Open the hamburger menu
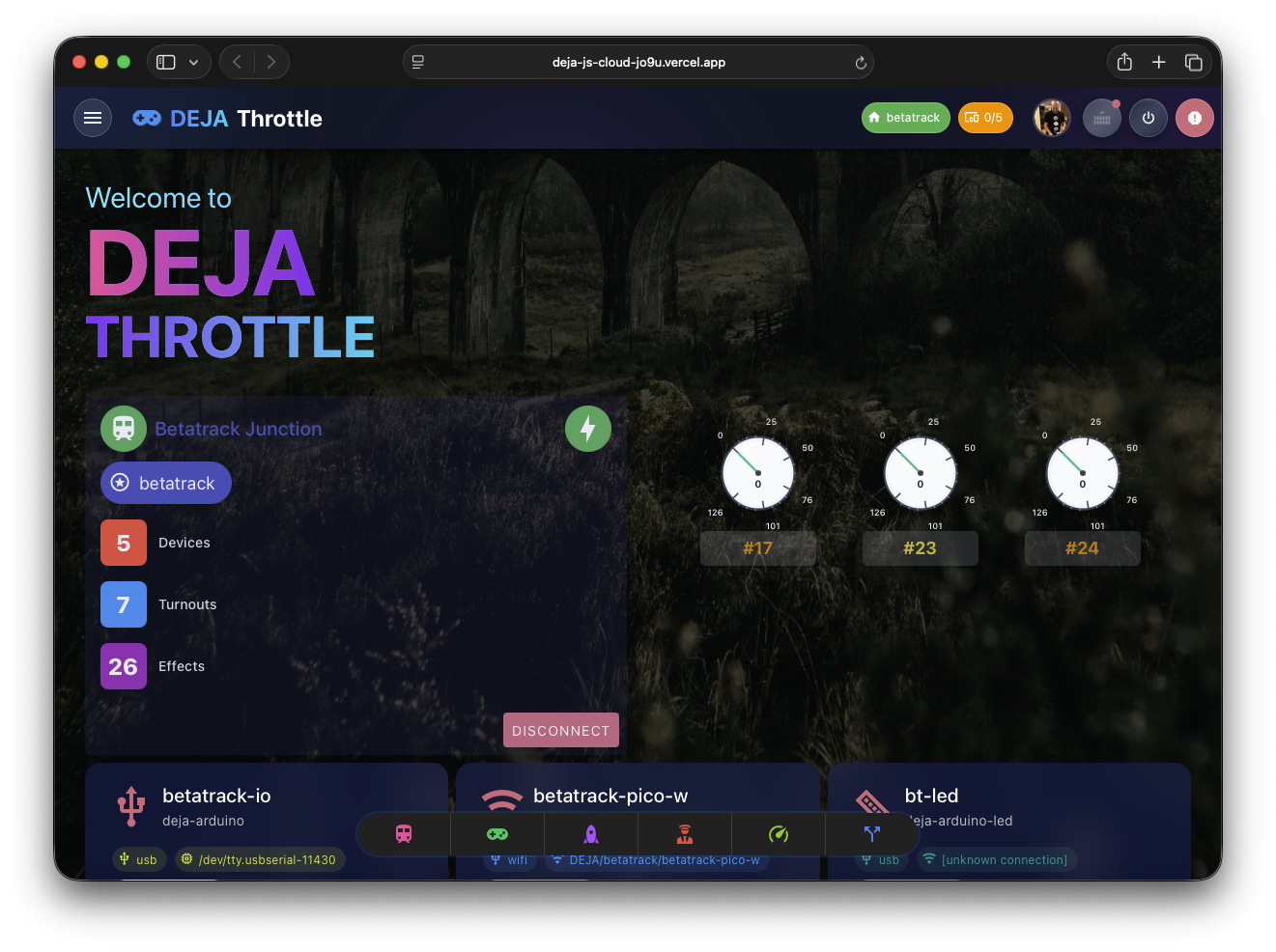 click(x=93, y=117)
